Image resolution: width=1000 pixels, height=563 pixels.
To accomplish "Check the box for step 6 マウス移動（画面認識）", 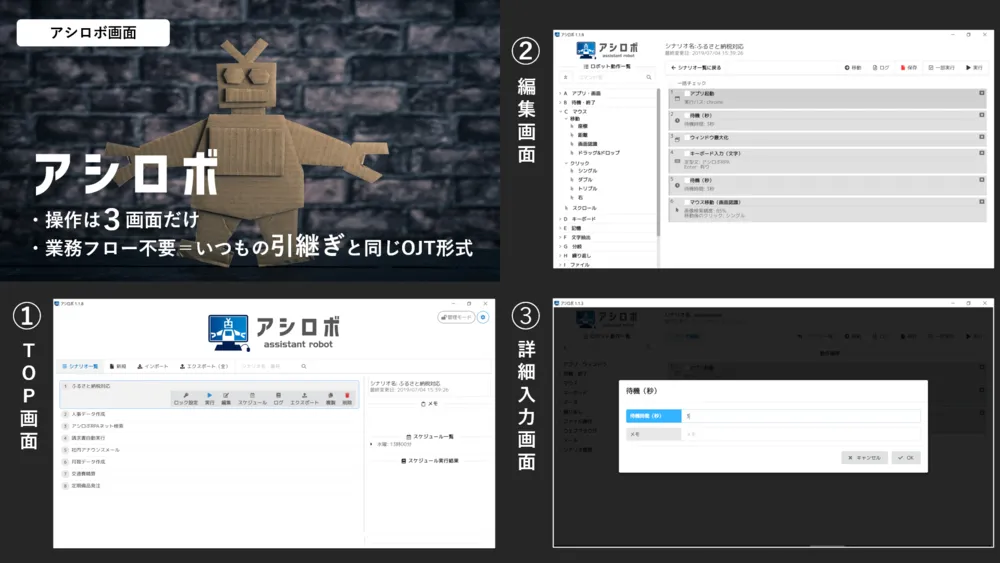I will 687,202.
